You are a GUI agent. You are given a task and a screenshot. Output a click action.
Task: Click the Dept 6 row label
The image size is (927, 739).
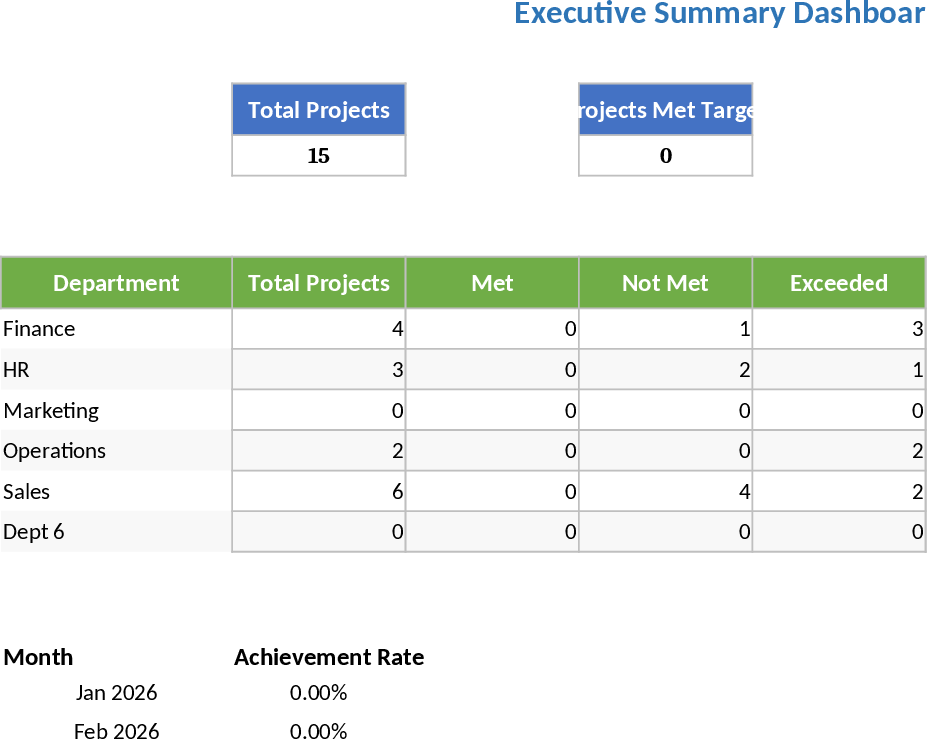tap(116, 532)
